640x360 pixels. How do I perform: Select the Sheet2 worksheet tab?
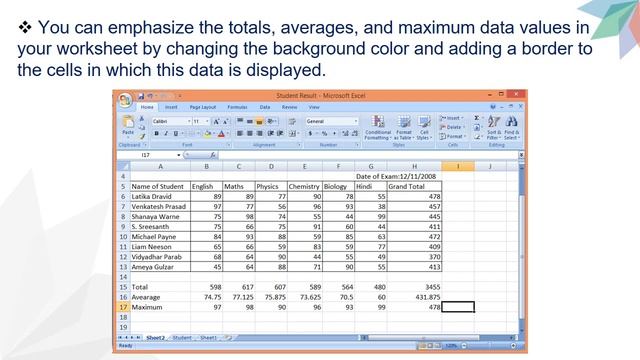[156, 338]
